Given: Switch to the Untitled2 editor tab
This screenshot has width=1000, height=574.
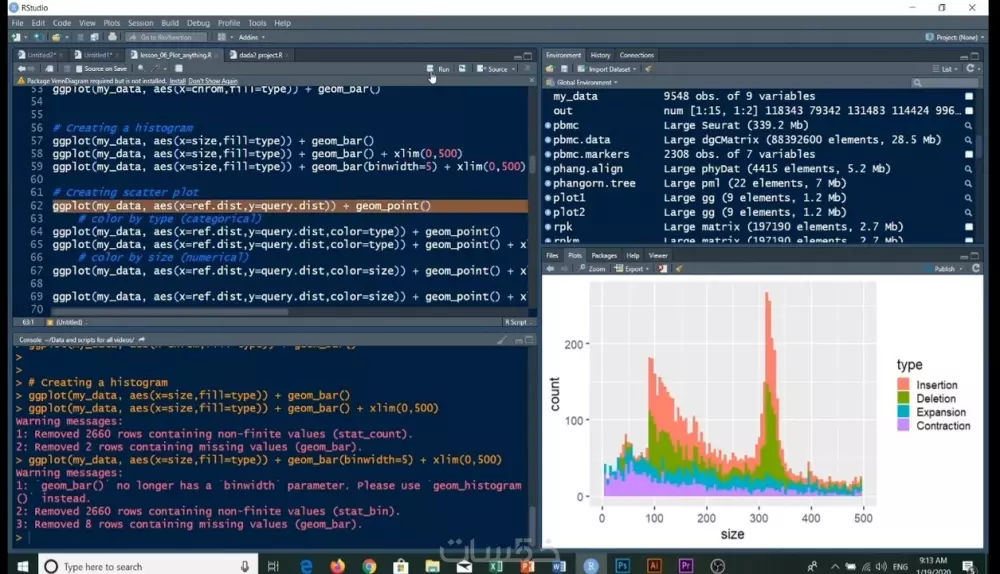Looking at the screenshot, I should click(38, 55).
